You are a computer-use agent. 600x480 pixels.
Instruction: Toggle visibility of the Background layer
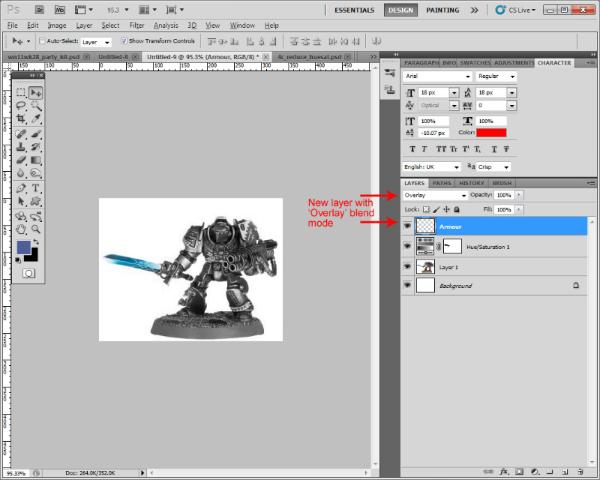pos(407,285)
